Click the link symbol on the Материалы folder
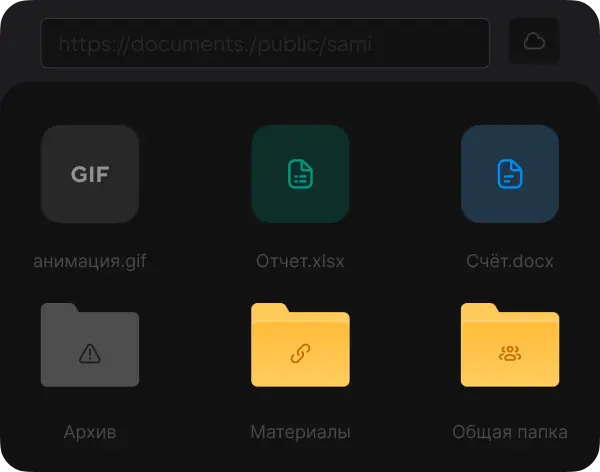Image resolution: width=600 pixels, height=472 pixels. click(x=300, y=352)
